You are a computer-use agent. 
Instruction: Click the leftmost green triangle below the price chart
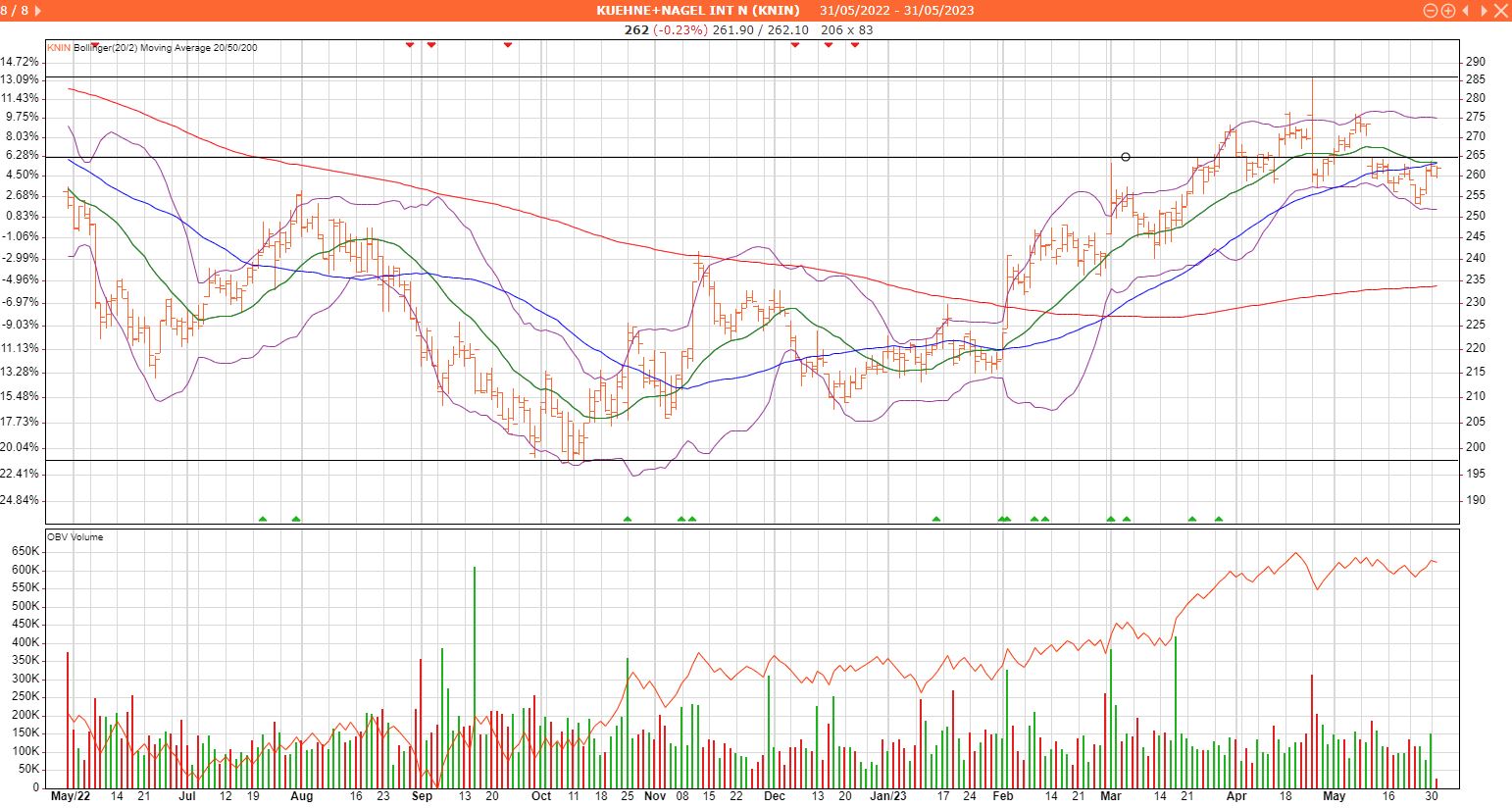point(262,519)
